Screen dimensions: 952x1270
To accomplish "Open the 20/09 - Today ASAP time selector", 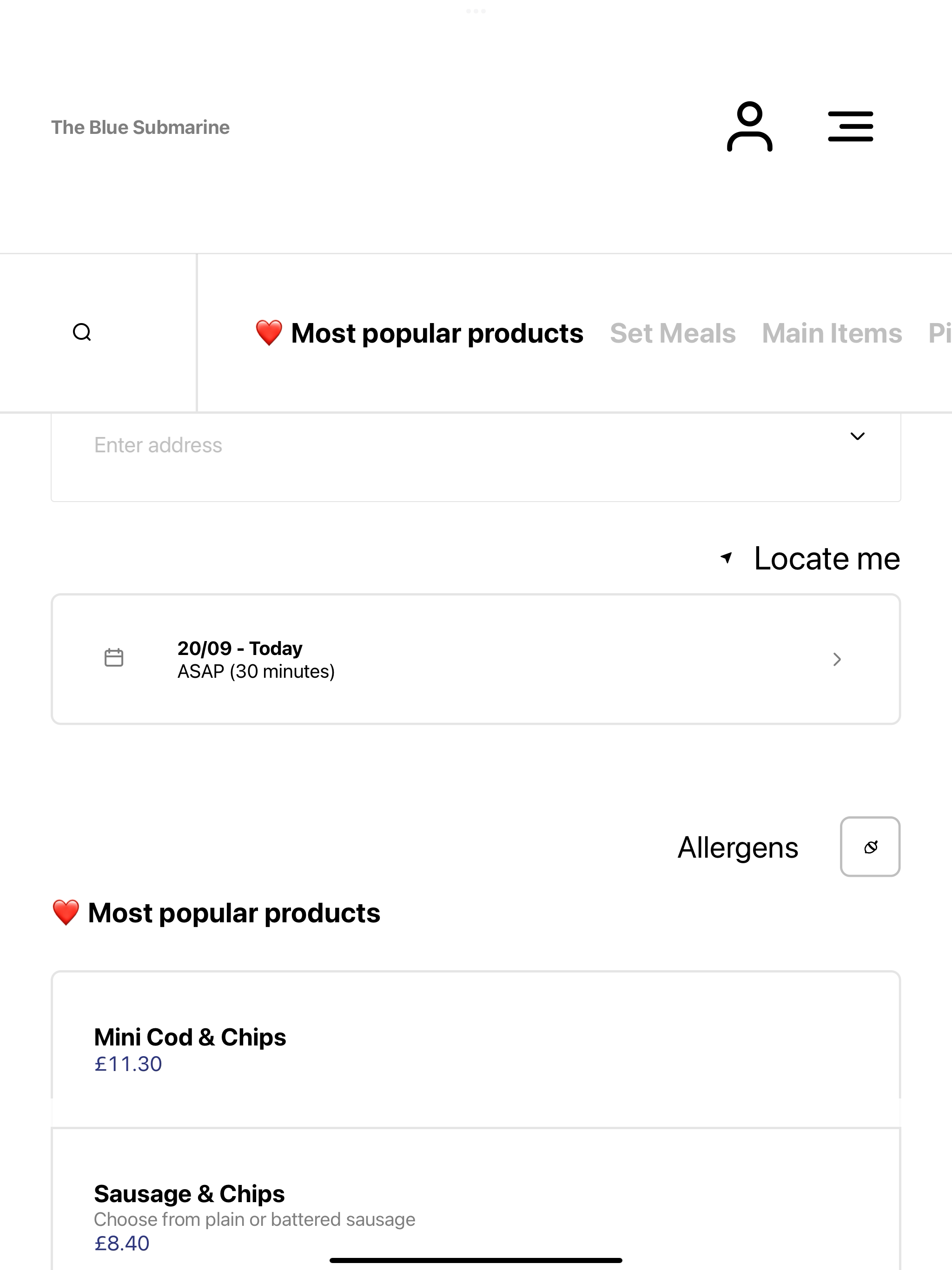I will [476, 659].
